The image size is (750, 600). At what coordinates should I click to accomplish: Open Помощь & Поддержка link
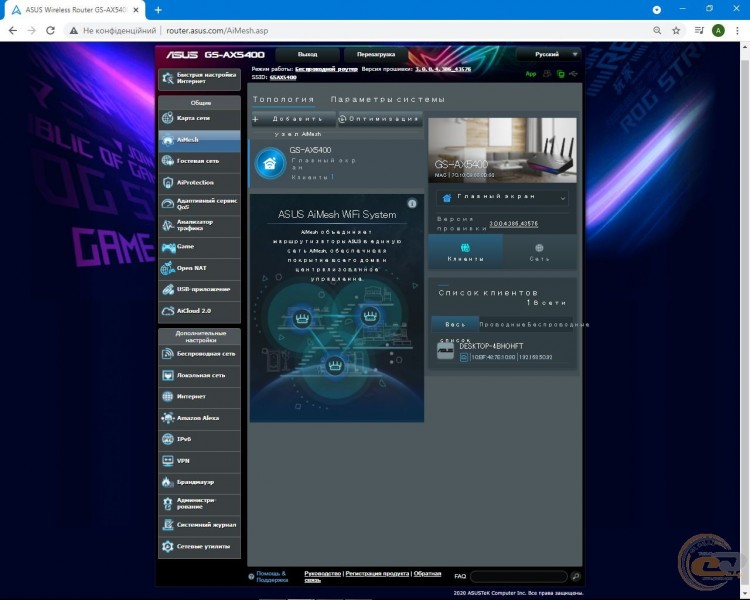coord(272,577)
